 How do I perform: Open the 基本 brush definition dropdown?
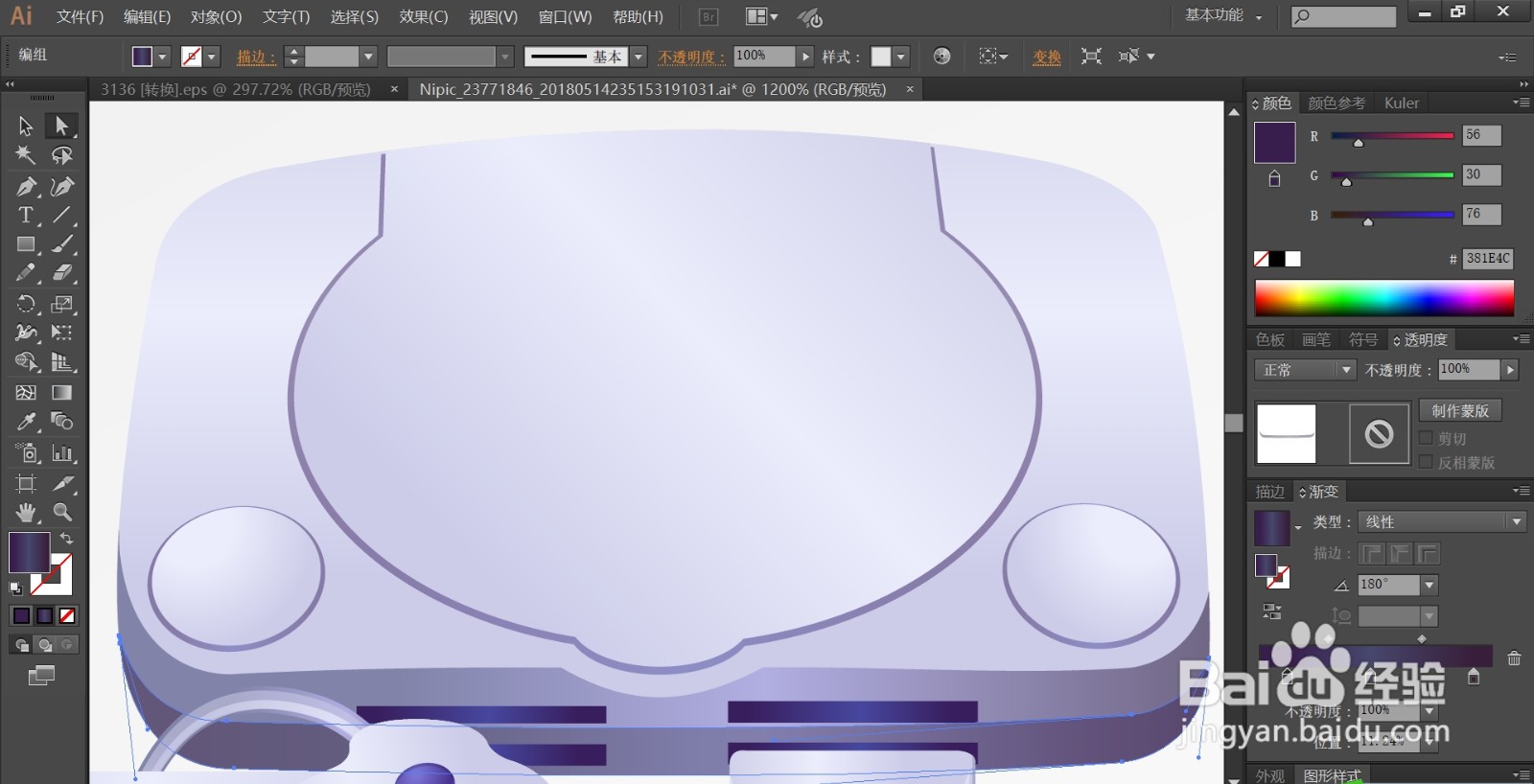(x=639, y=57)
